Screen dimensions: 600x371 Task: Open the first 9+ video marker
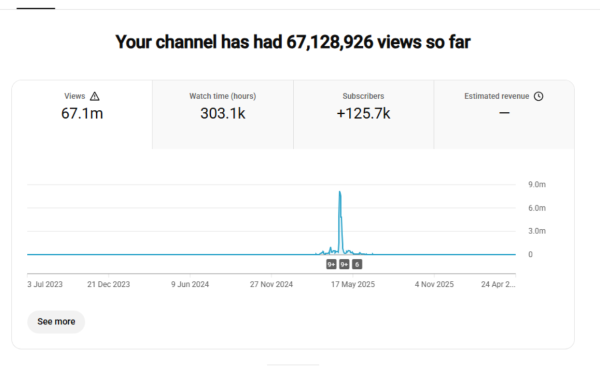(x=331, y=264)
